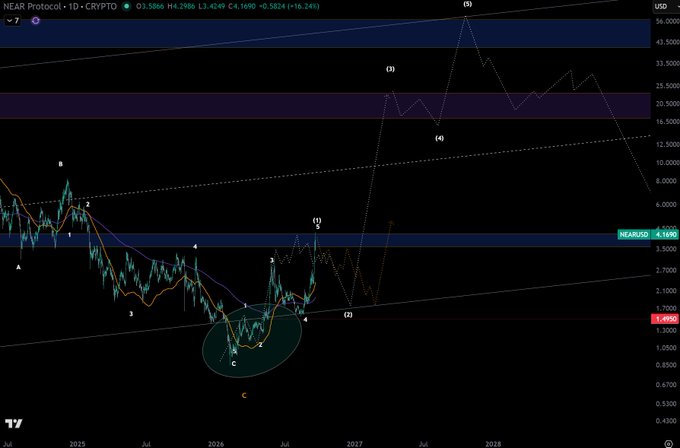Click the '12.5000' price scale value
680x448 pixels.
click(667, 144)
